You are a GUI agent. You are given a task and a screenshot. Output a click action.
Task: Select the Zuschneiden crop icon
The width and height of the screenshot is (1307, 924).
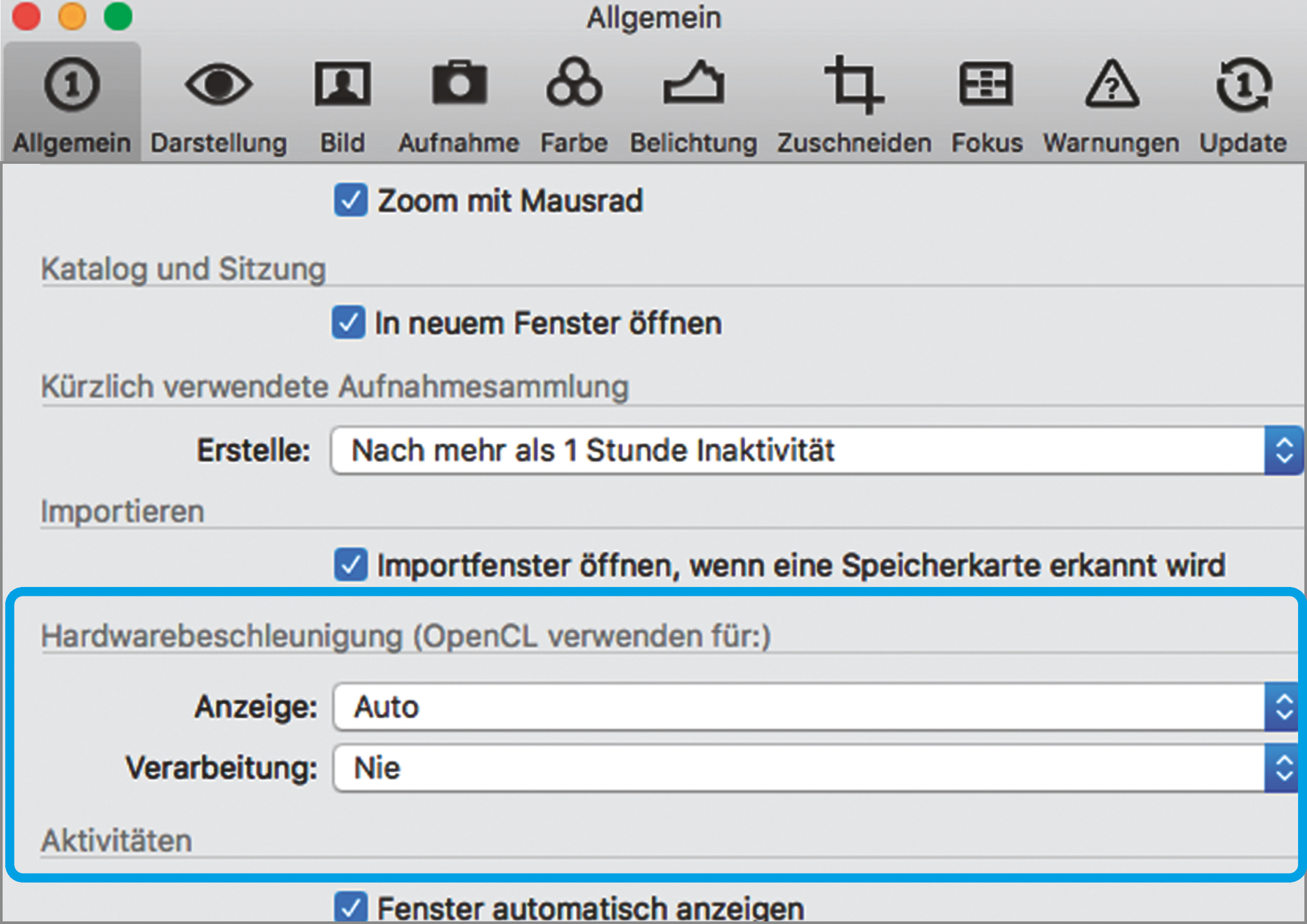(854, 84)
